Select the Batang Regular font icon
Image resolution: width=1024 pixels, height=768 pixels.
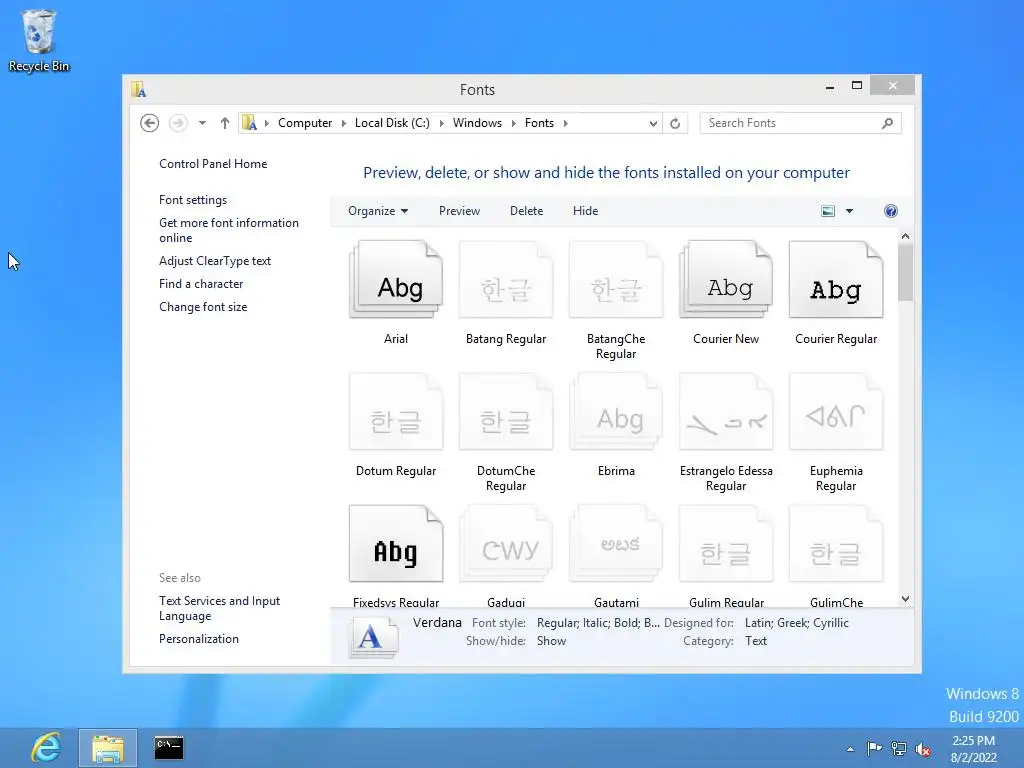[506, 280]
